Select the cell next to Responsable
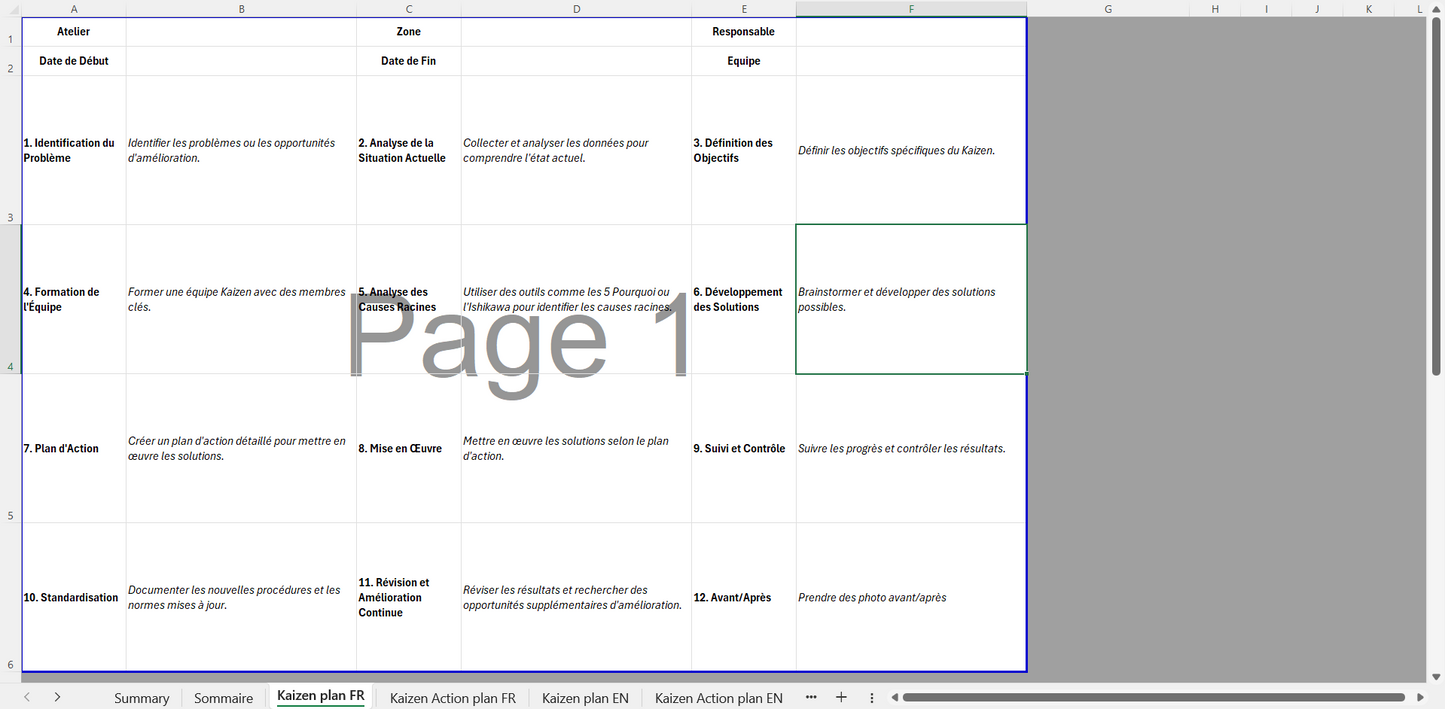The width and height of the screenshot is (1445, 709). (911, 32)
